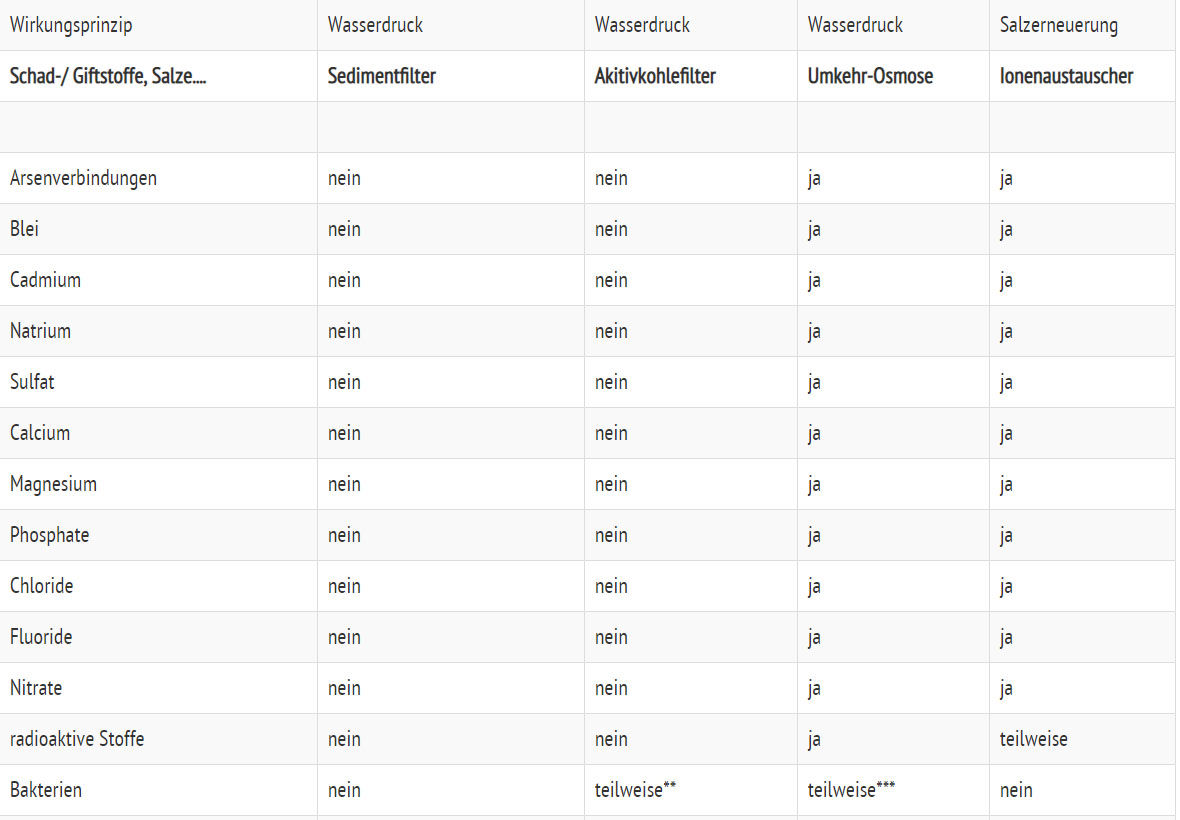Click the 'Bakterien' row label
This screenshot has width=1180, height=820.
(46, 790)
